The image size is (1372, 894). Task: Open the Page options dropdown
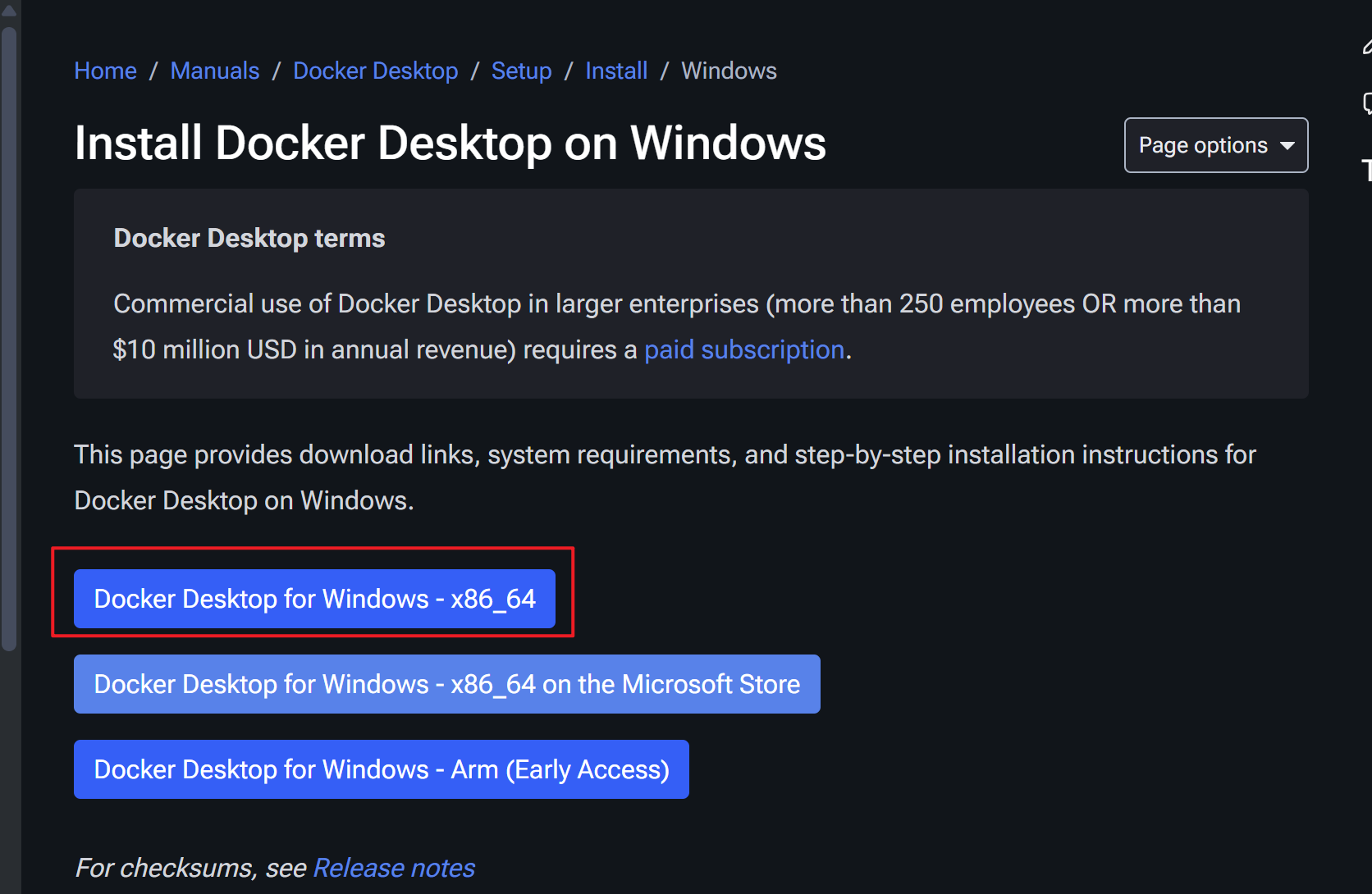[1215, 145]
